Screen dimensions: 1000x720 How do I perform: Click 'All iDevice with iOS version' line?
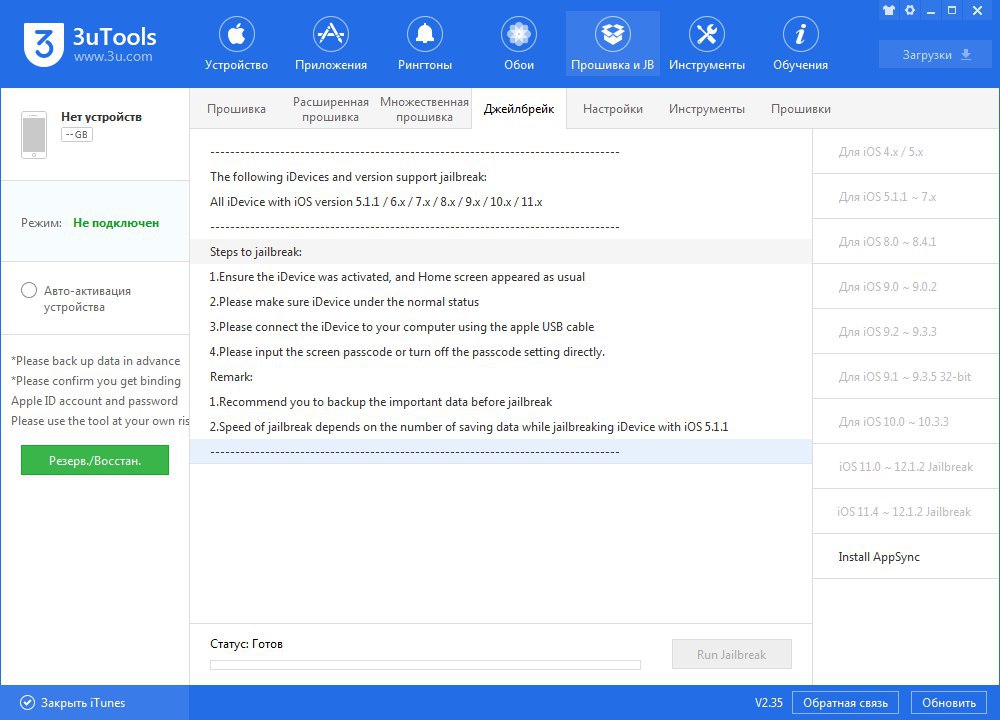376,202
